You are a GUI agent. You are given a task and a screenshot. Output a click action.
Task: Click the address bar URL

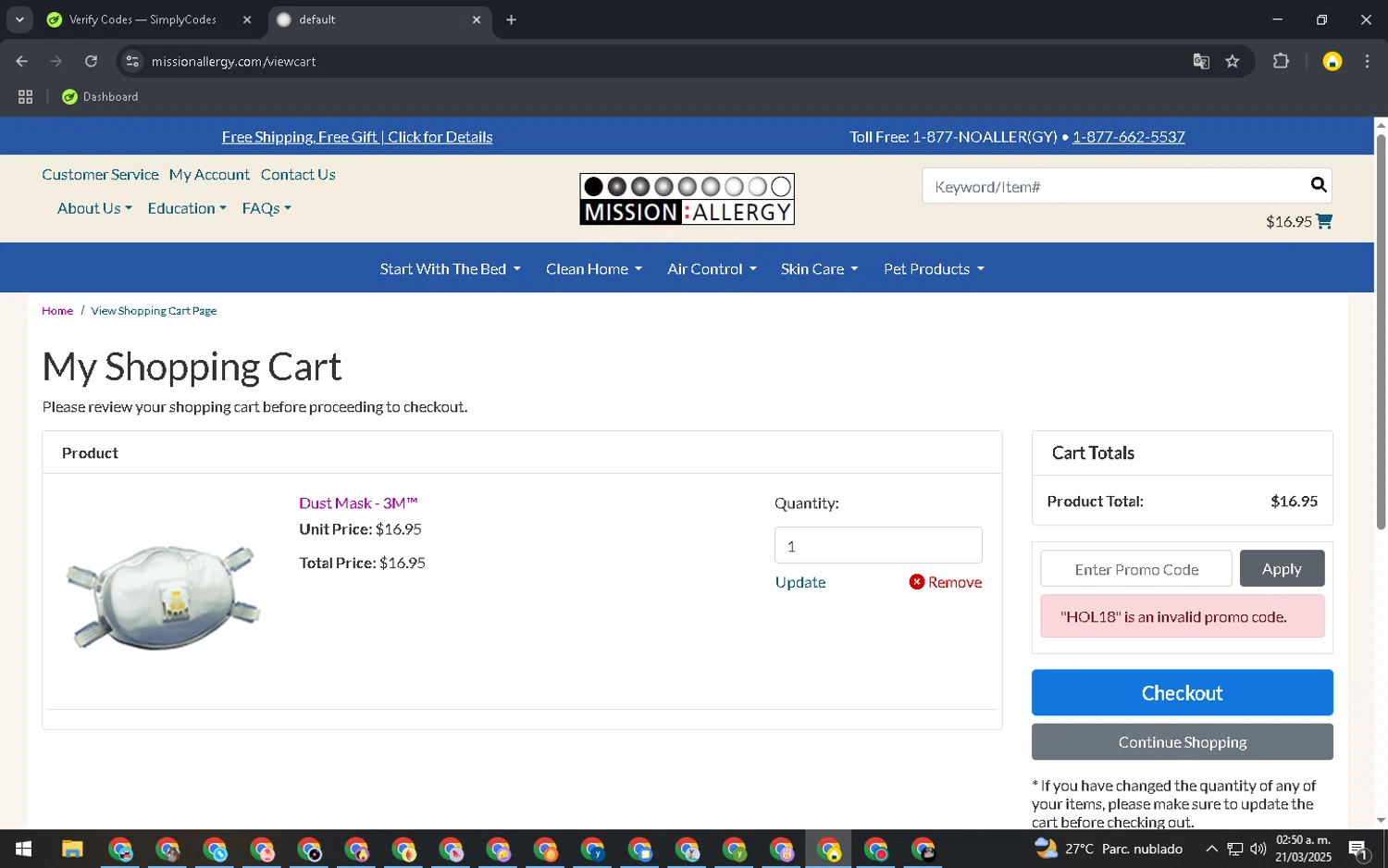tap(233, 61)
